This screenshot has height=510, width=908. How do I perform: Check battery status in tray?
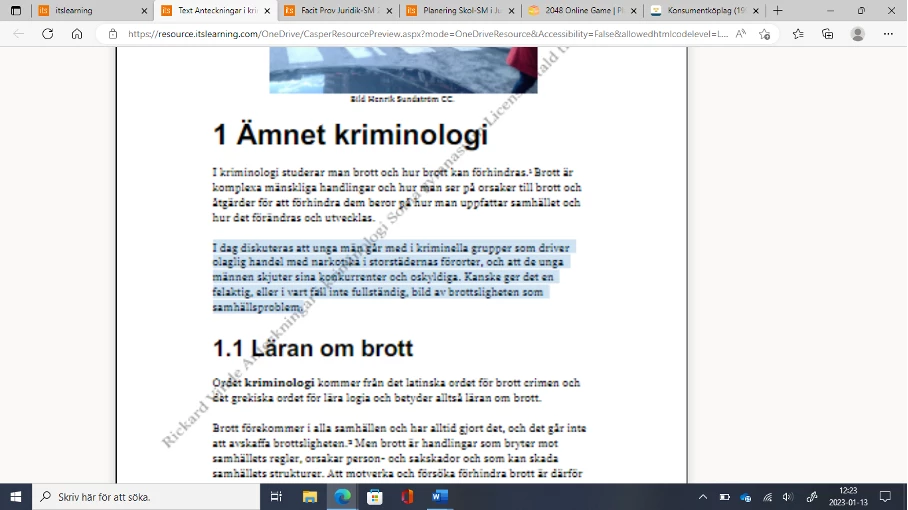pyautogui.click(x=724, y=497)
